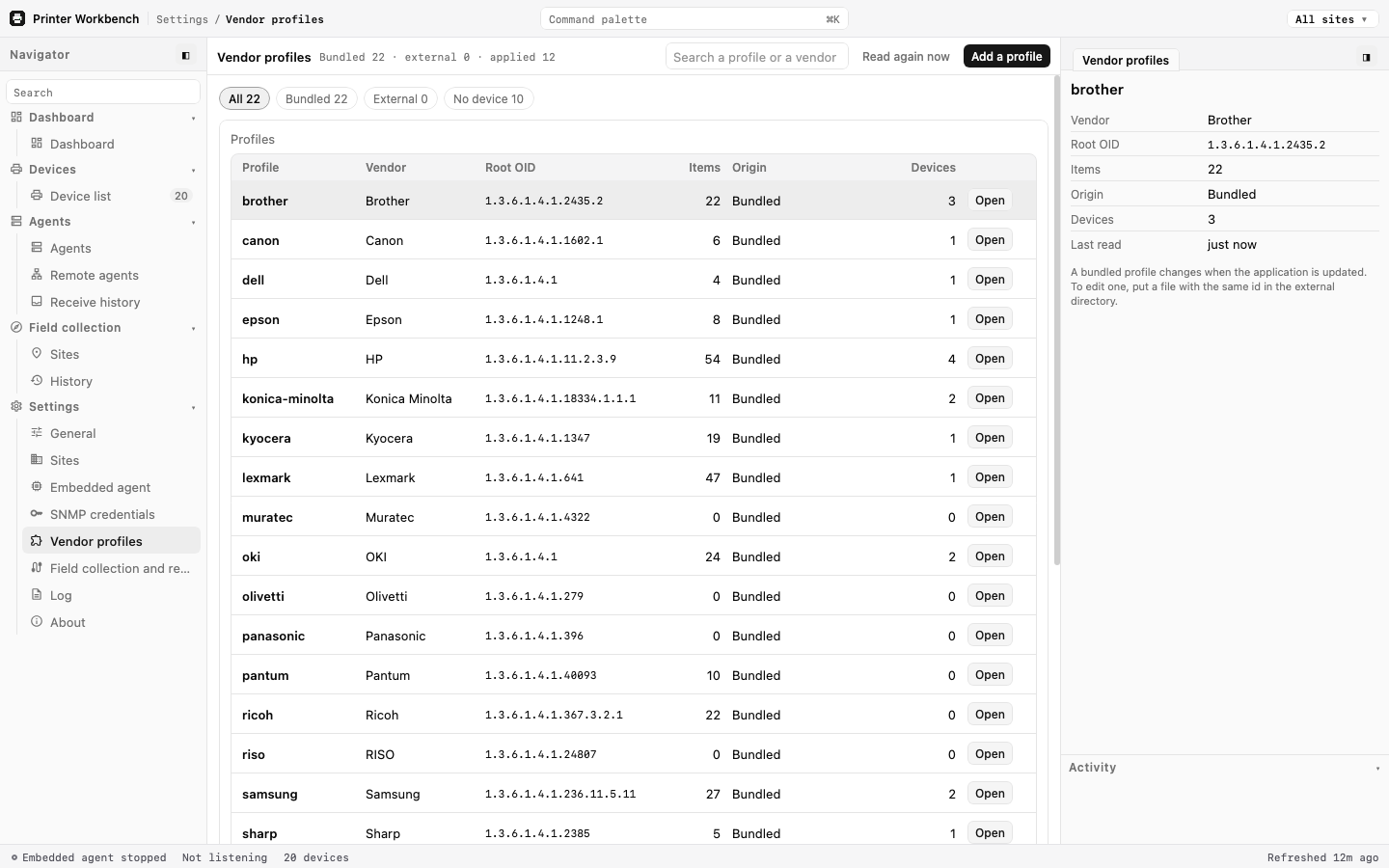The image size is (1389, 868).
Task: Open Field collection and re... settings item
Action: pyautogui.click(x=112, y=568)
